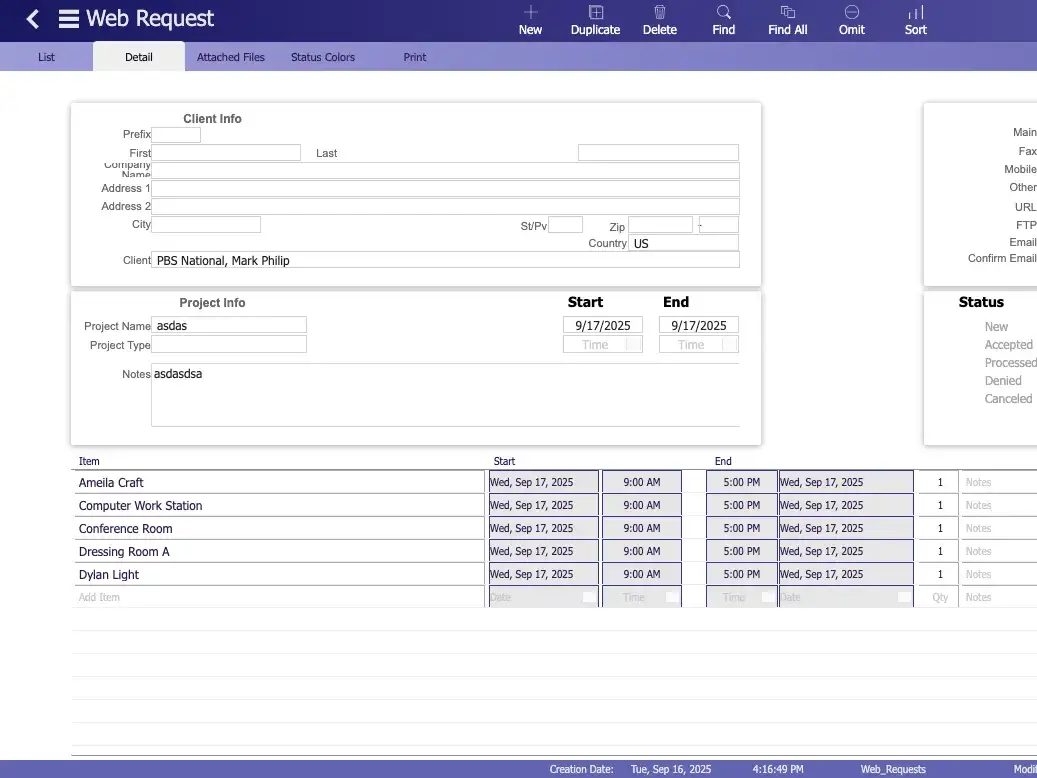Focus the Company Name field
The width and height of the screenshot is (1037, 778).
(445, 171)
